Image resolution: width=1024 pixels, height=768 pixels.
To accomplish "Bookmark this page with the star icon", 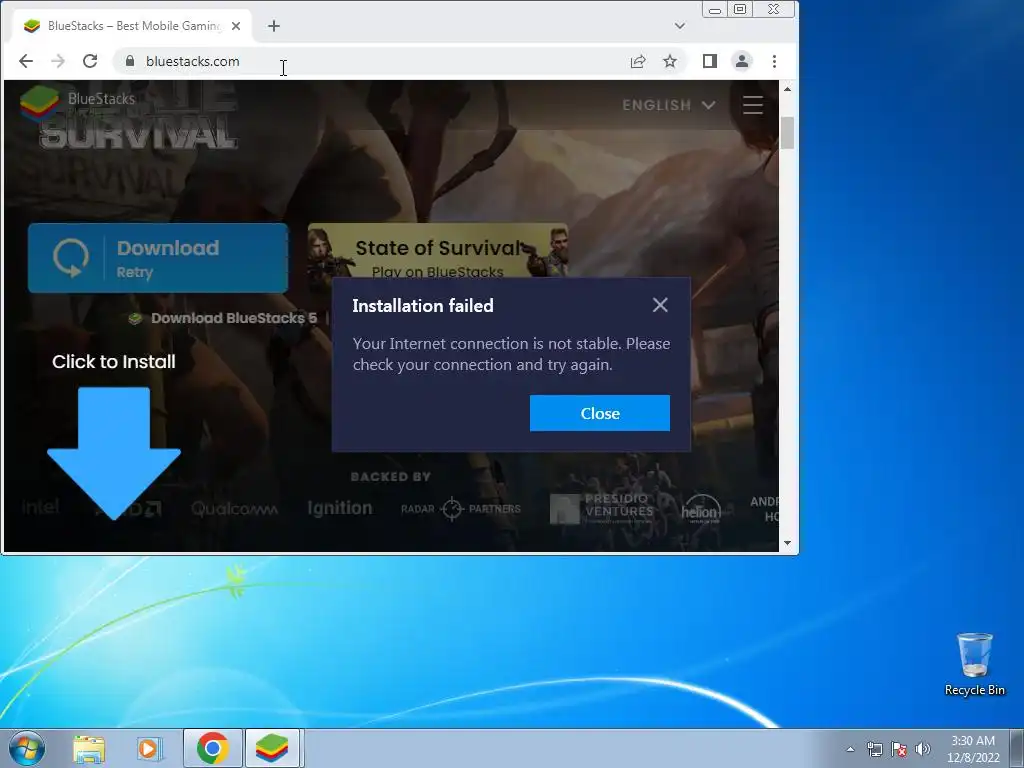I will pyautogui.click(x=670, y=61).
